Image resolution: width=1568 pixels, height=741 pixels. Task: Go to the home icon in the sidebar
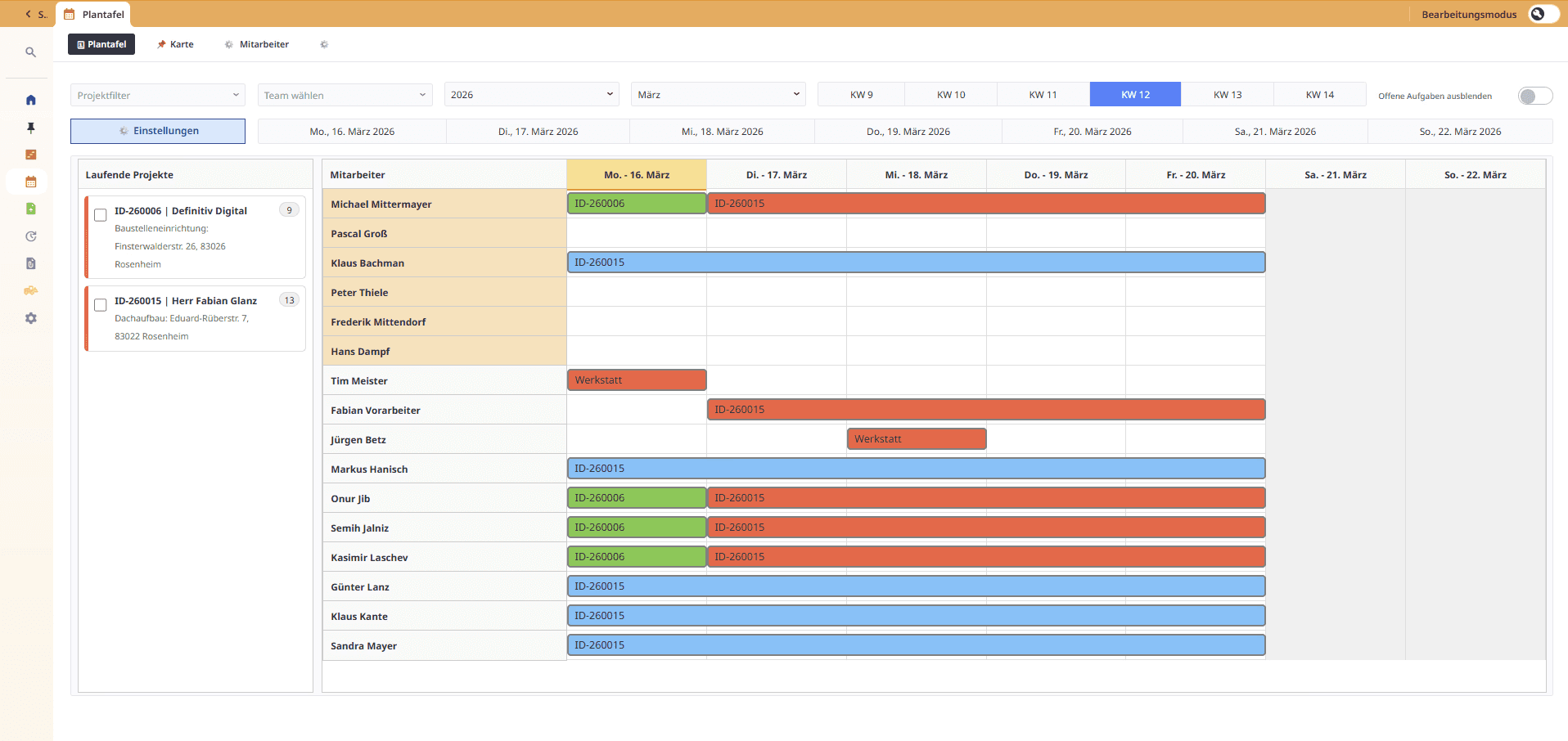31,100
